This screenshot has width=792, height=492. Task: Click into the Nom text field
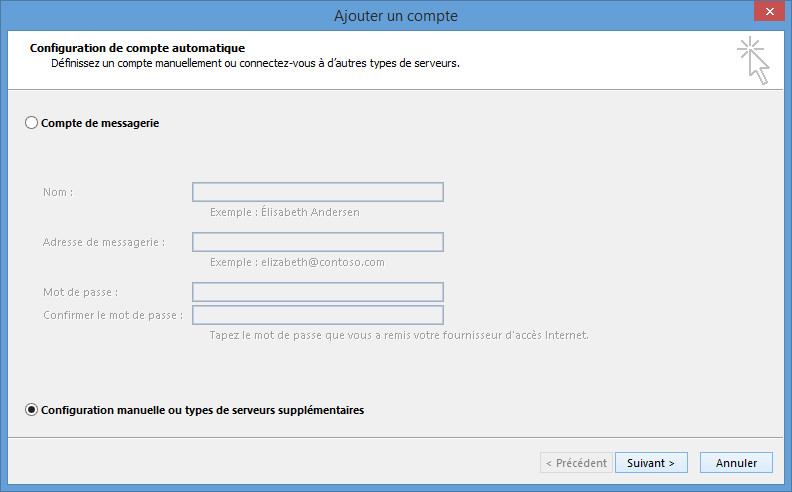pyautogui.click(x=317, y=192)
